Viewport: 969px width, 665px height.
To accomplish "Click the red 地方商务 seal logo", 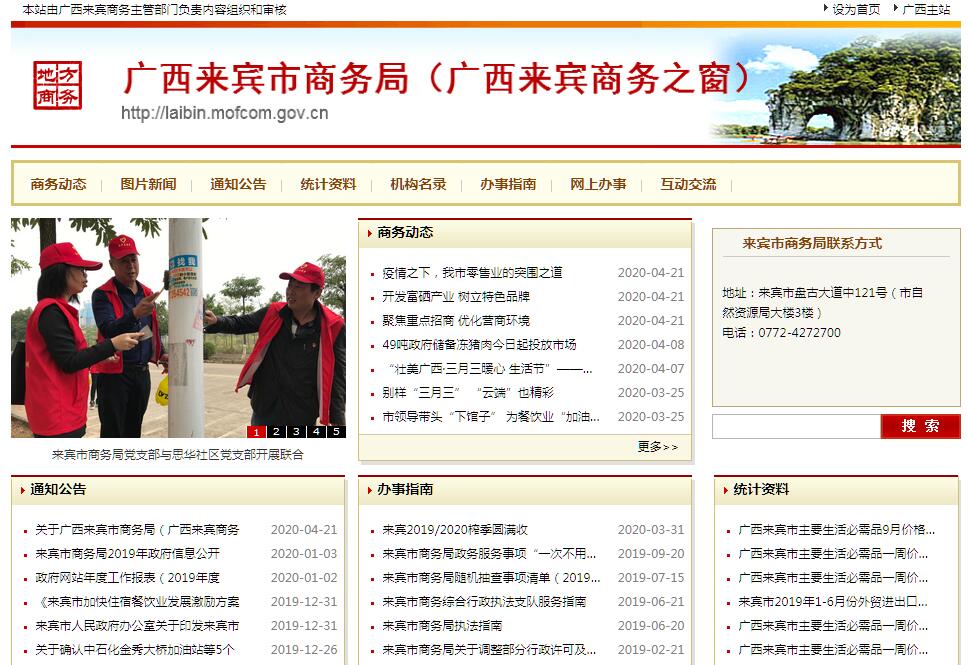I will tap(57, 85).
